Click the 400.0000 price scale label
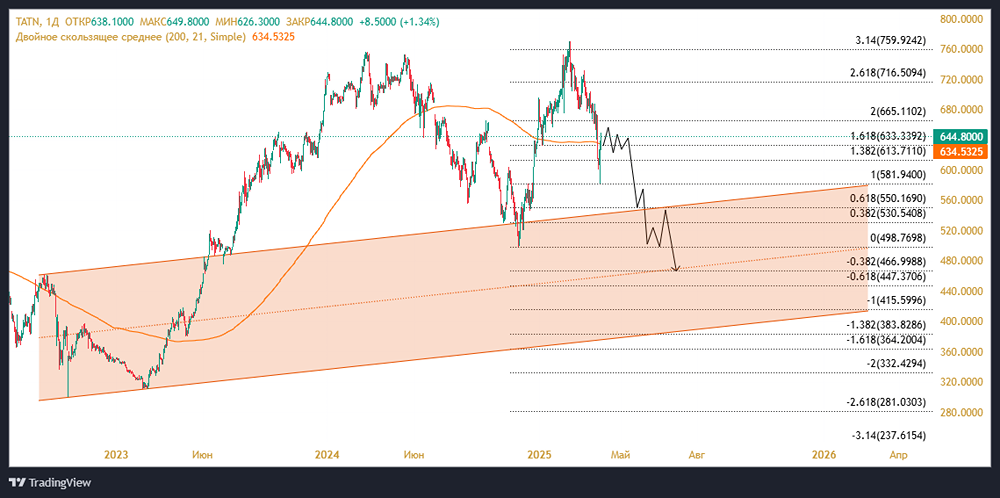 [x=960, y=322]
